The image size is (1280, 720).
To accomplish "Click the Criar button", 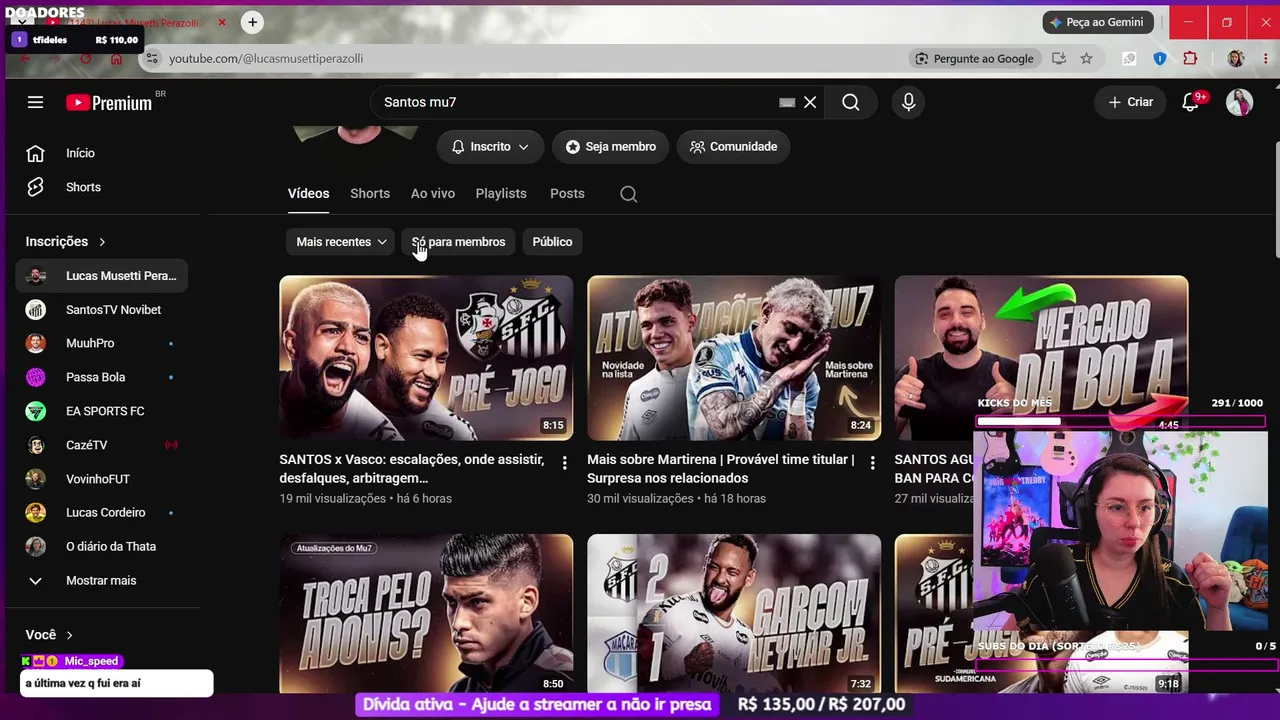I will coord(1130,102).
